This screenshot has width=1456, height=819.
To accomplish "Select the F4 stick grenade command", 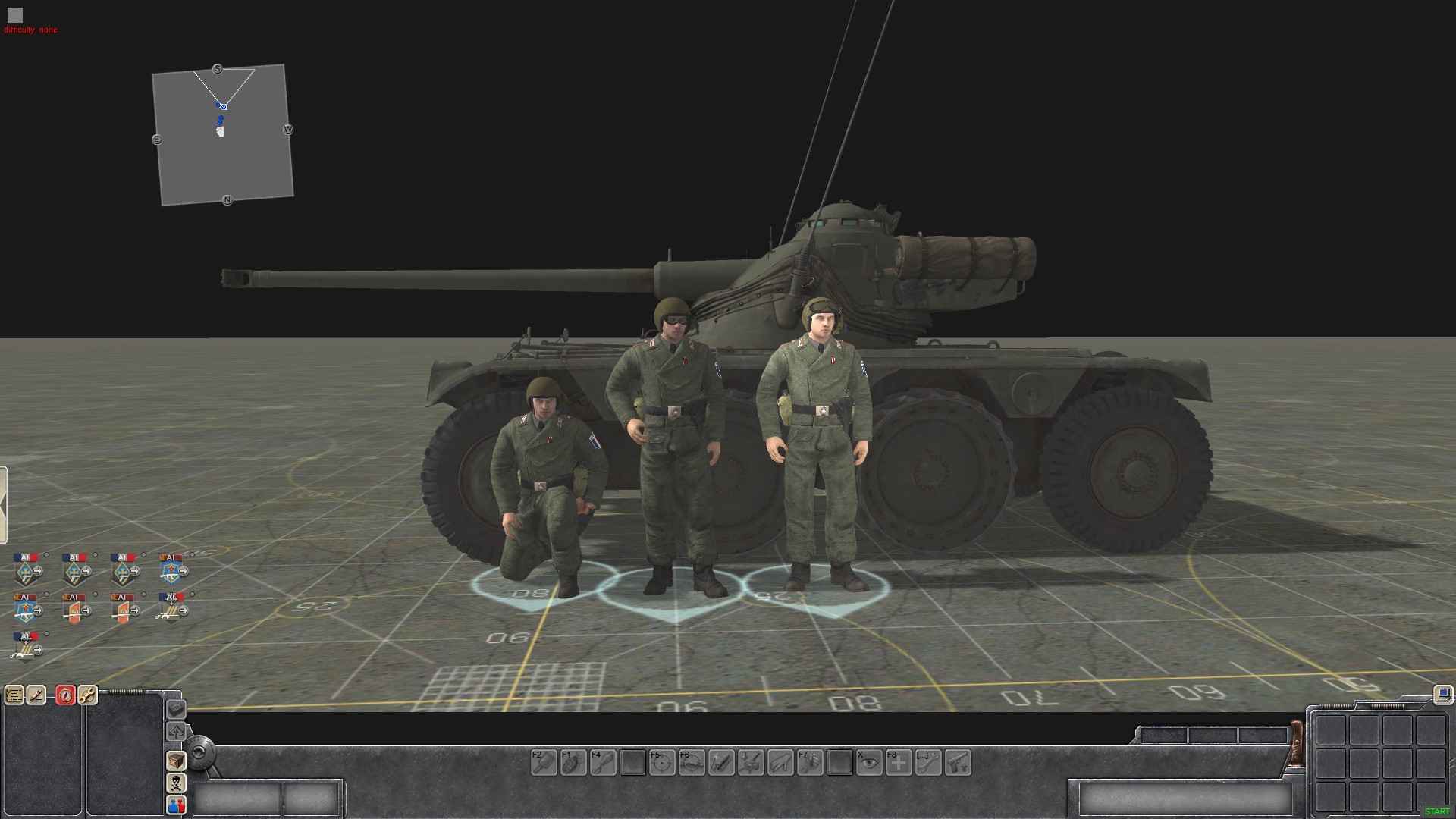I will point(603,762).
